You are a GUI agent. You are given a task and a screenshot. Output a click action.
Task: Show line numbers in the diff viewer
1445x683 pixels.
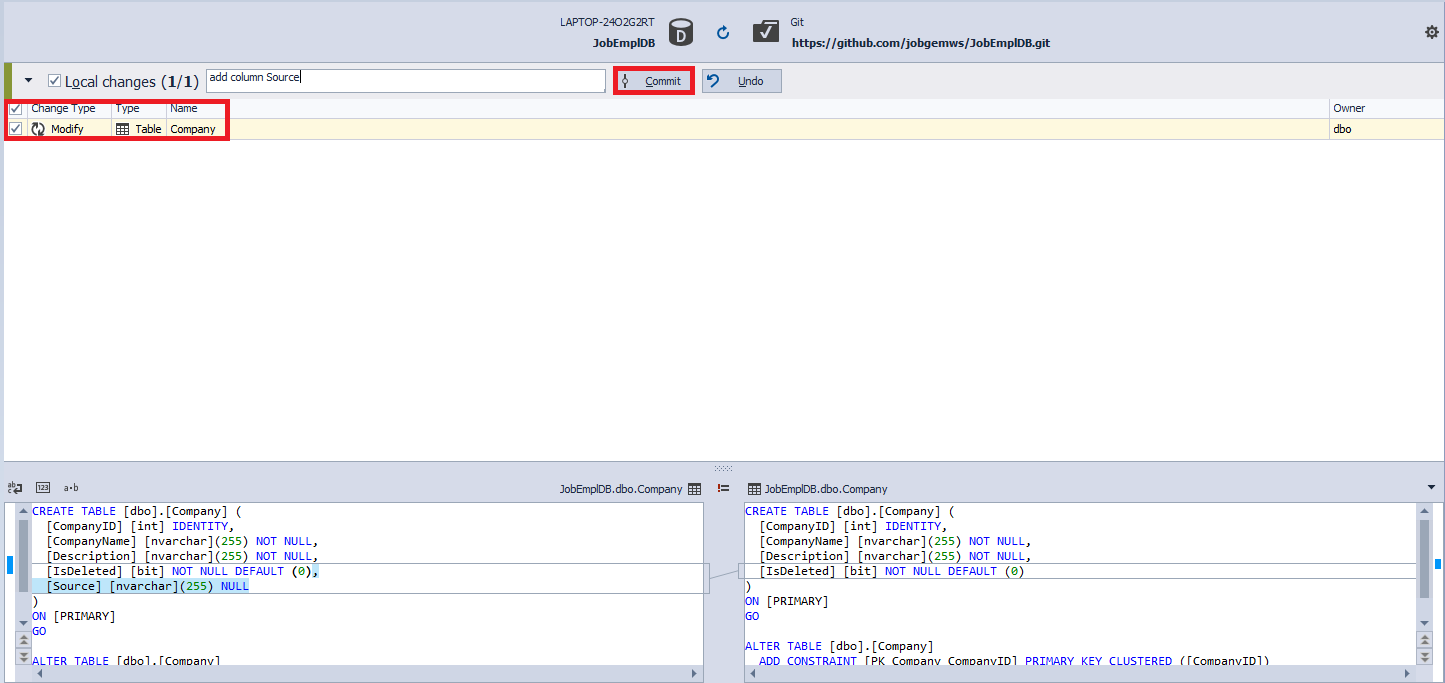[40, 487]
